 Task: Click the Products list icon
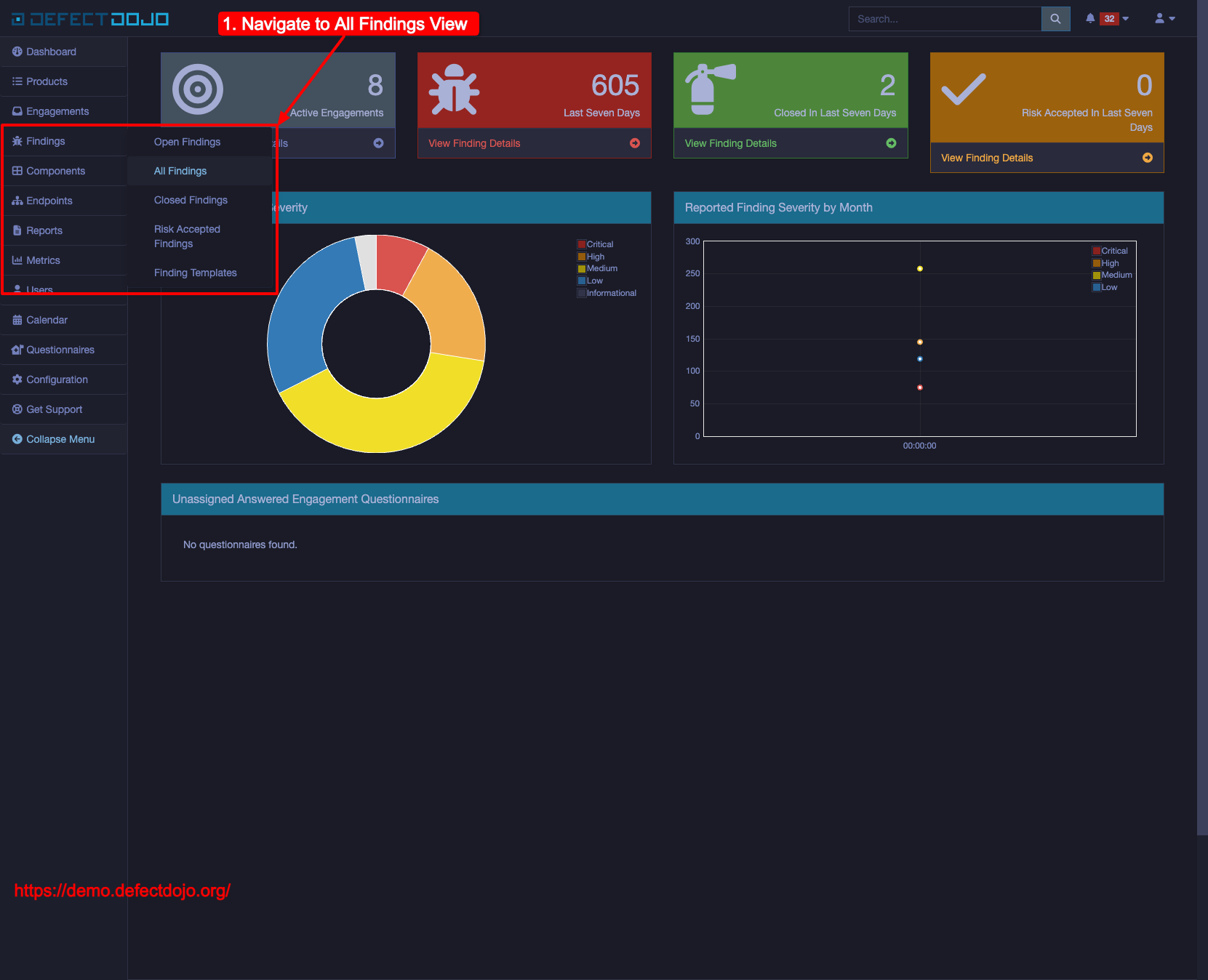17,81
